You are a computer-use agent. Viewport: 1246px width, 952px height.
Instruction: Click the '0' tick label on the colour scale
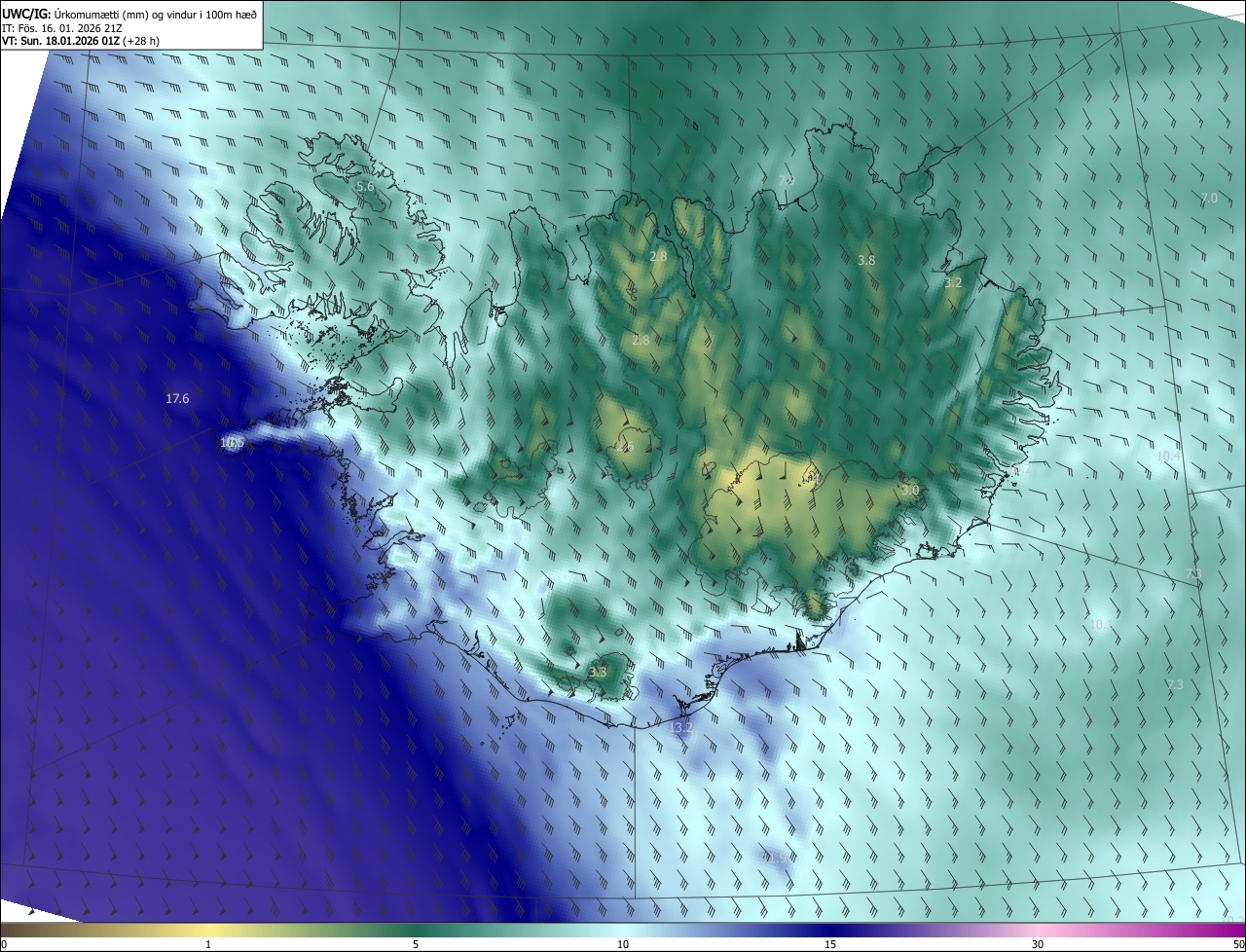4,945
